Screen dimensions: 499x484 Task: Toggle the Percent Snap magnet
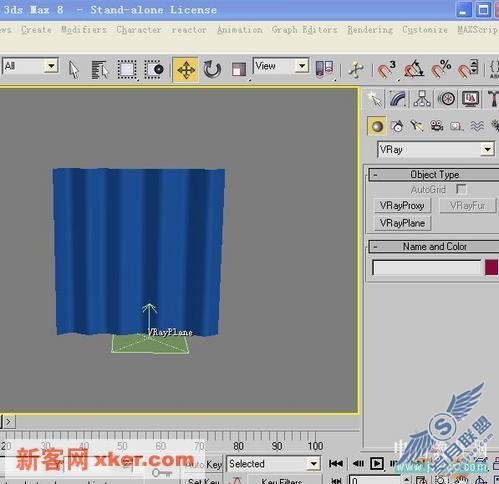[441, 69]
